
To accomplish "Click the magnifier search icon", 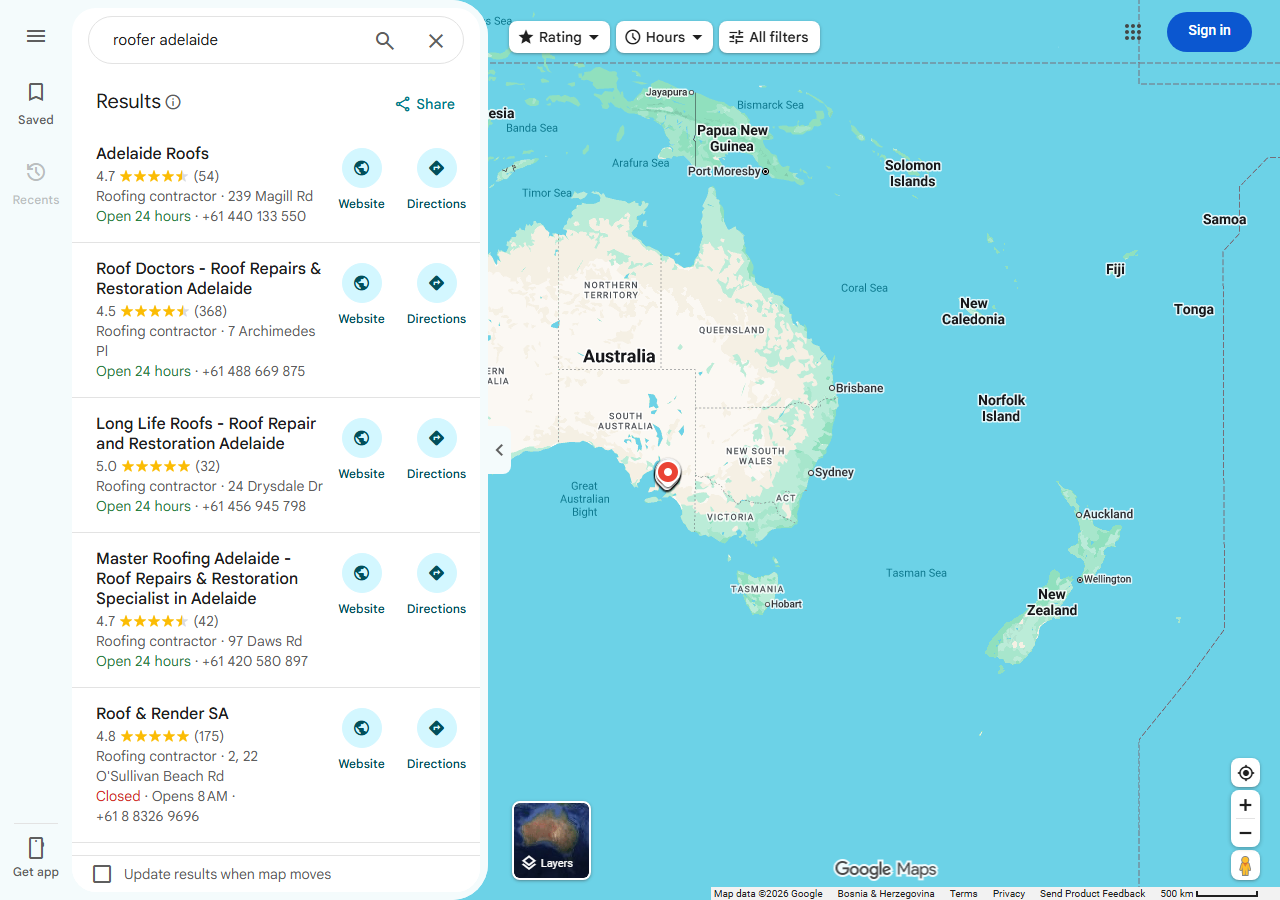I will [x=385, y=40].
